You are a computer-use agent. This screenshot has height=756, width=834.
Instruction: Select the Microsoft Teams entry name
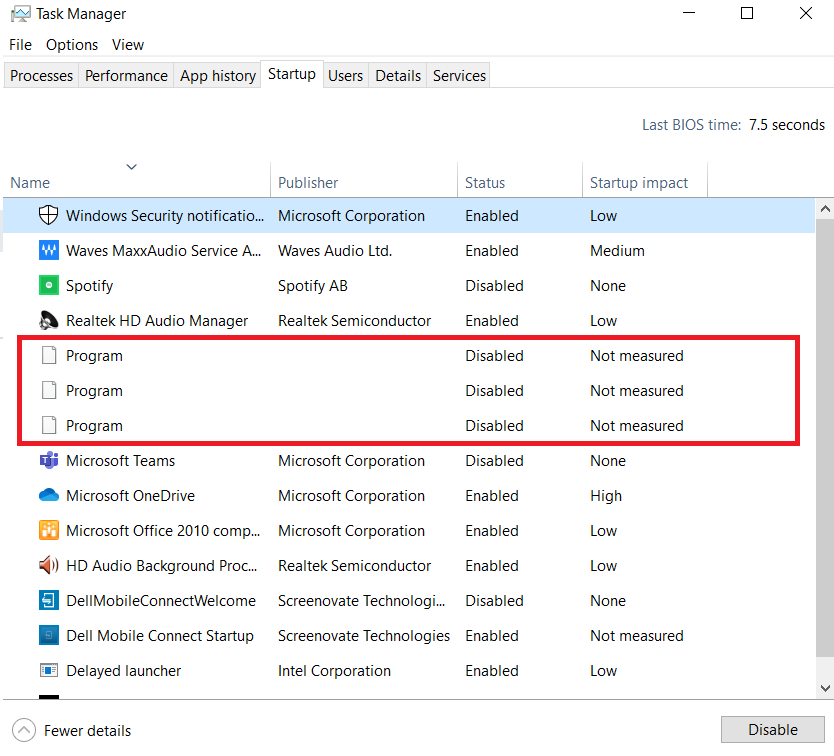tap(120, 460)
